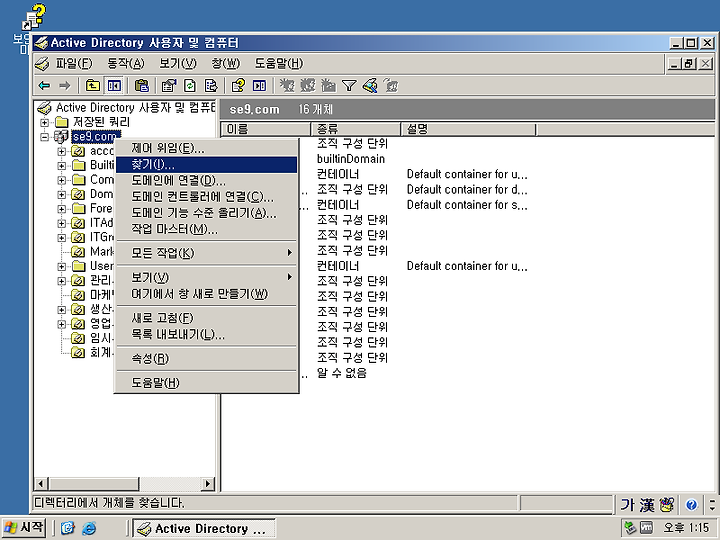Select 찾기(I)... from context menu
720x540 pixels.
pos(206,164)
